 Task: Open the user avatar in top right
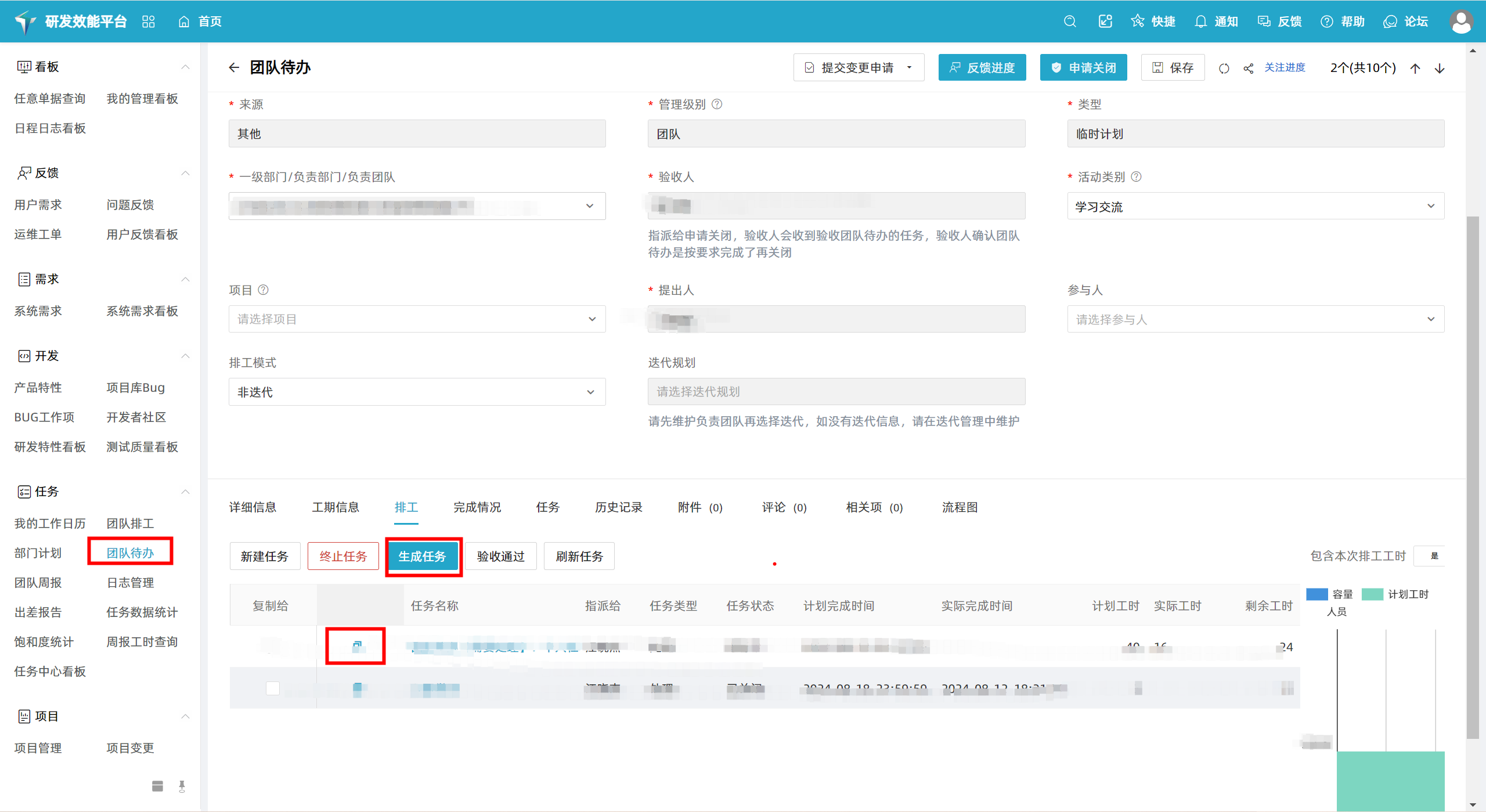pos(1461,21)
